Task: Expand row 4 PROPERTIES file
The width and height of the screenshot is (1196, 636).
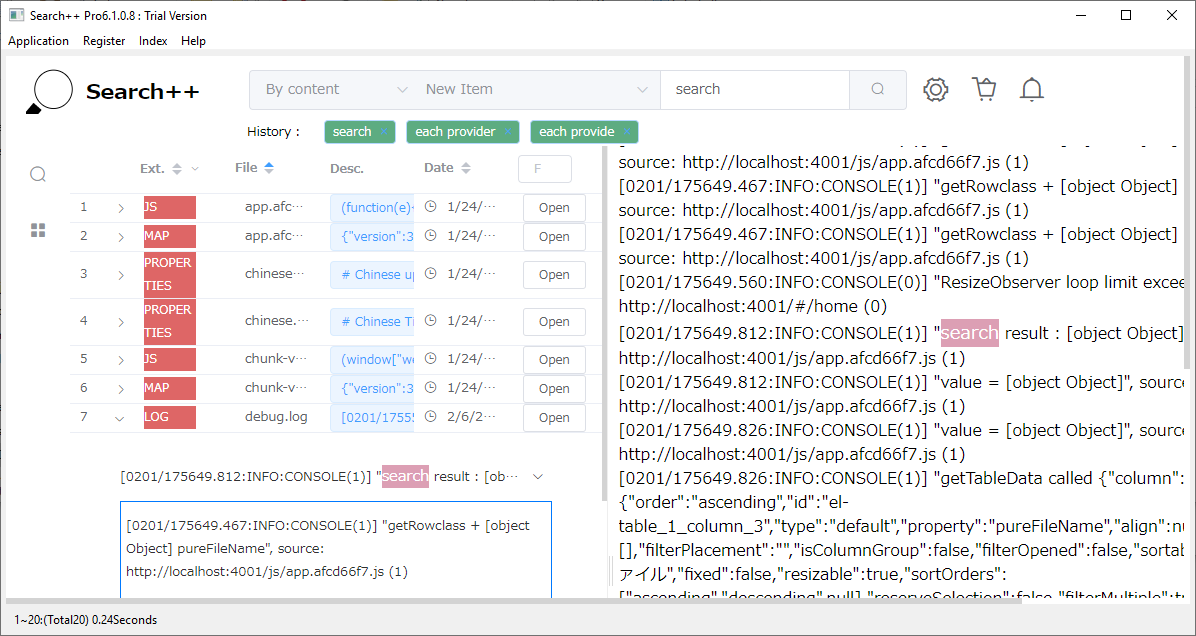Action: click(x=121, y=323)
